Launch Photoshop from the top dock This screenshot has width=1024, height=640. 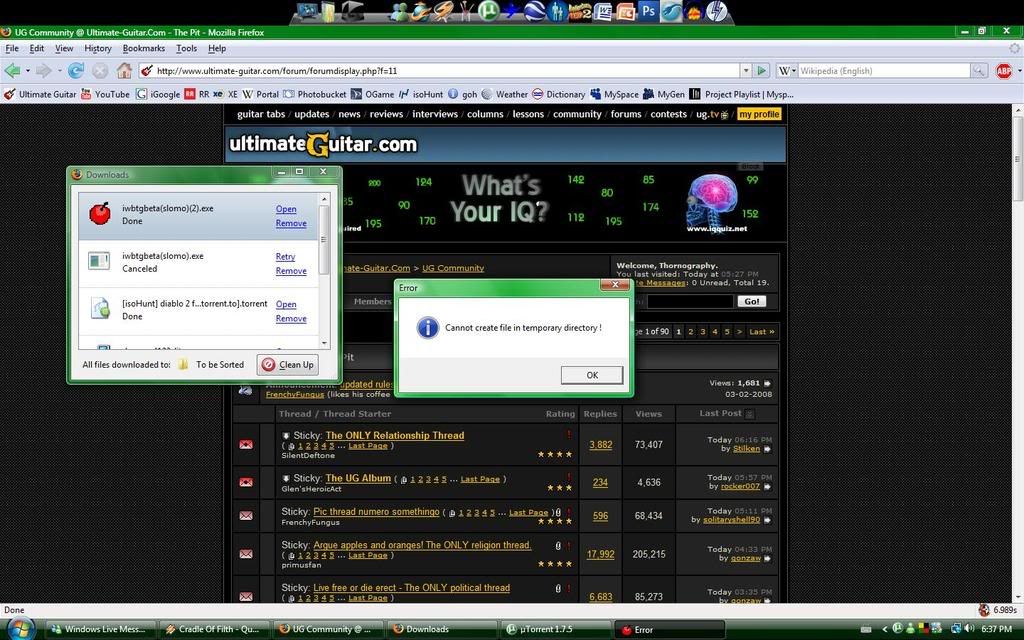(x=648, y=12)
